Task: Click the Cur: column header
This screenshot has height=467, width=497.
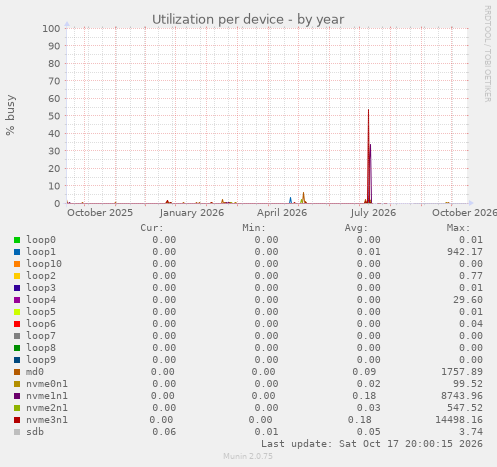Action: point(152,228)
